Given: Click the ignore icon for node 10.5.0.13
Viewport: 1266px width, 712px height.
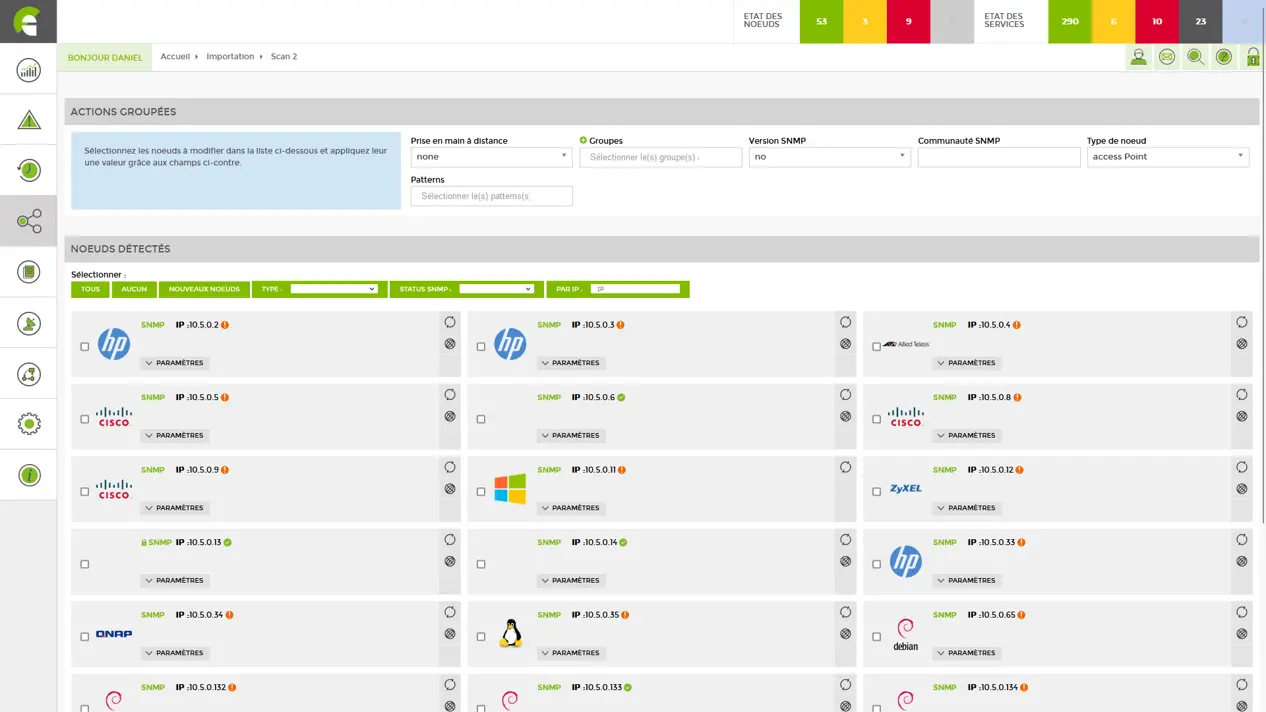Looking at the screenshot, I should [449, 561].
